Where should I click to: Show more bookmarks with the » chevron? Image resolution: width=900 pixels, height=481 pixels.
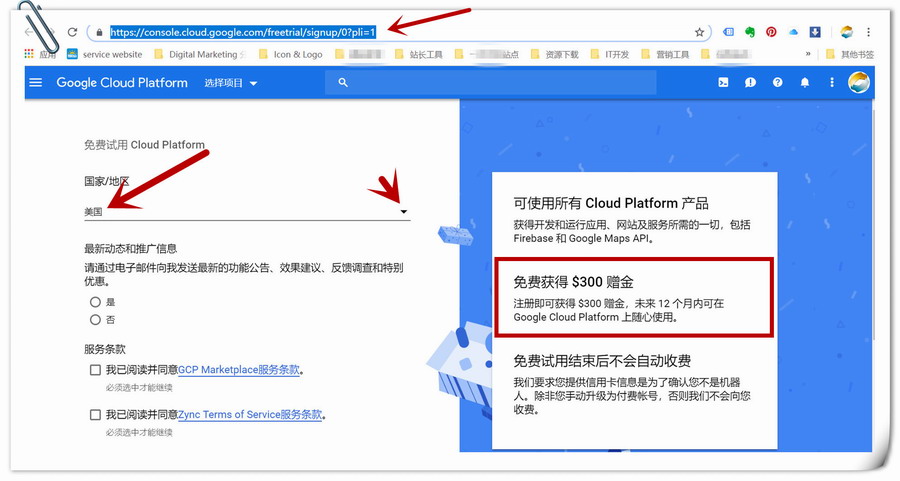point(808,54)
